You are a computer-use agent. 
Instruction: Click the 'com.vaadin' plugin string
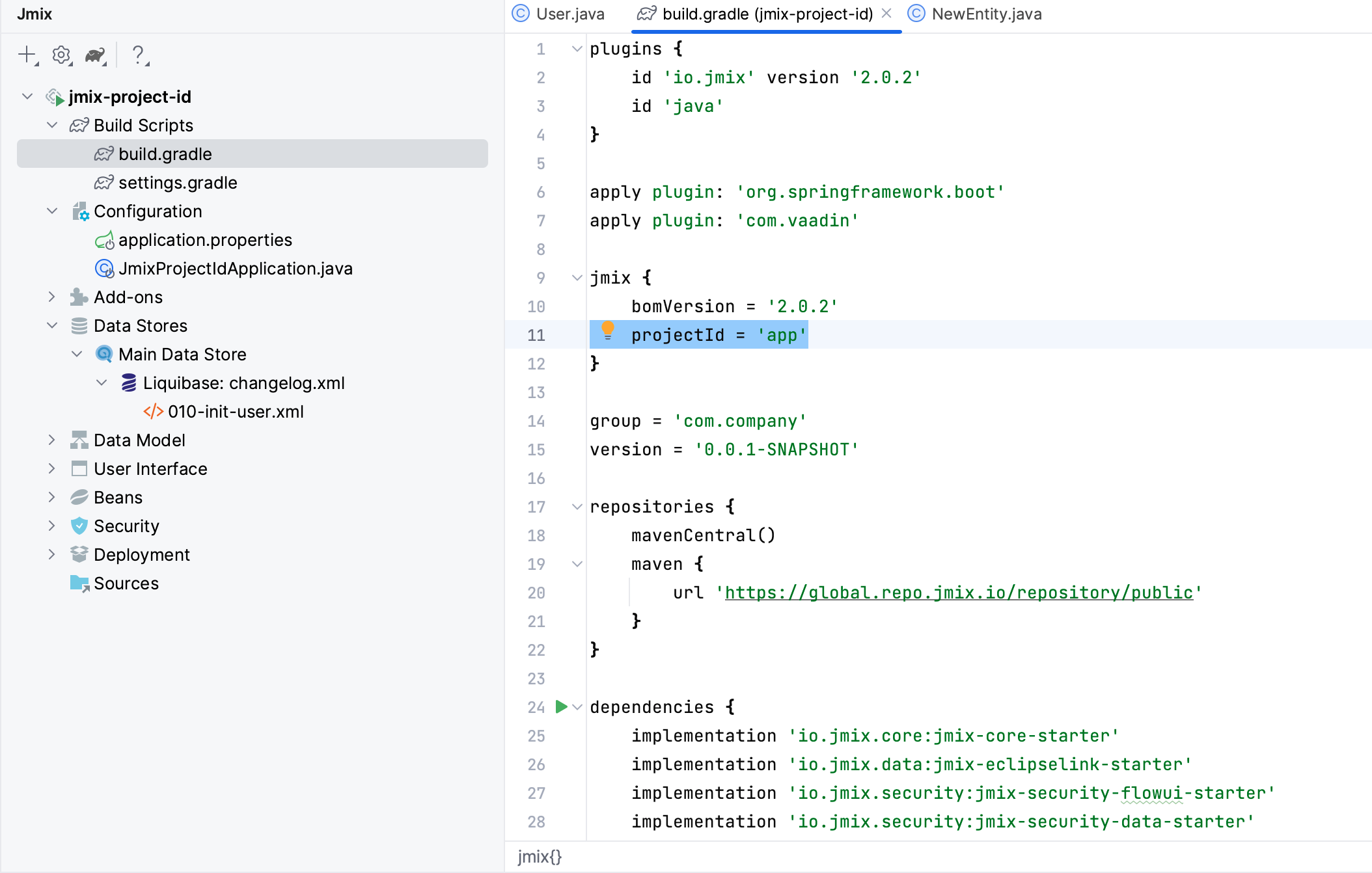coord(797,221)
